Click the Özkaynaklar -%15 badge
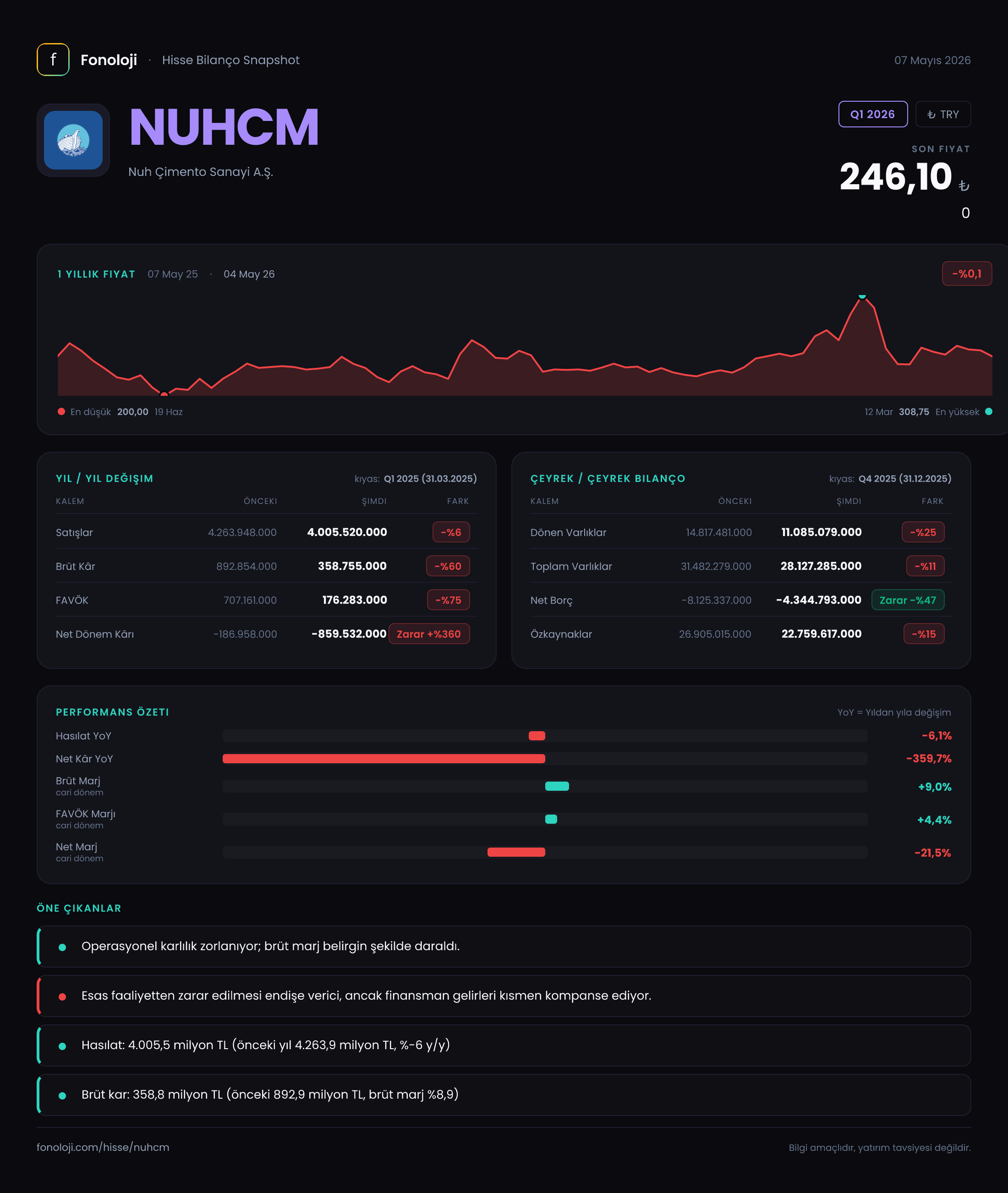 [x=923, y=634]
